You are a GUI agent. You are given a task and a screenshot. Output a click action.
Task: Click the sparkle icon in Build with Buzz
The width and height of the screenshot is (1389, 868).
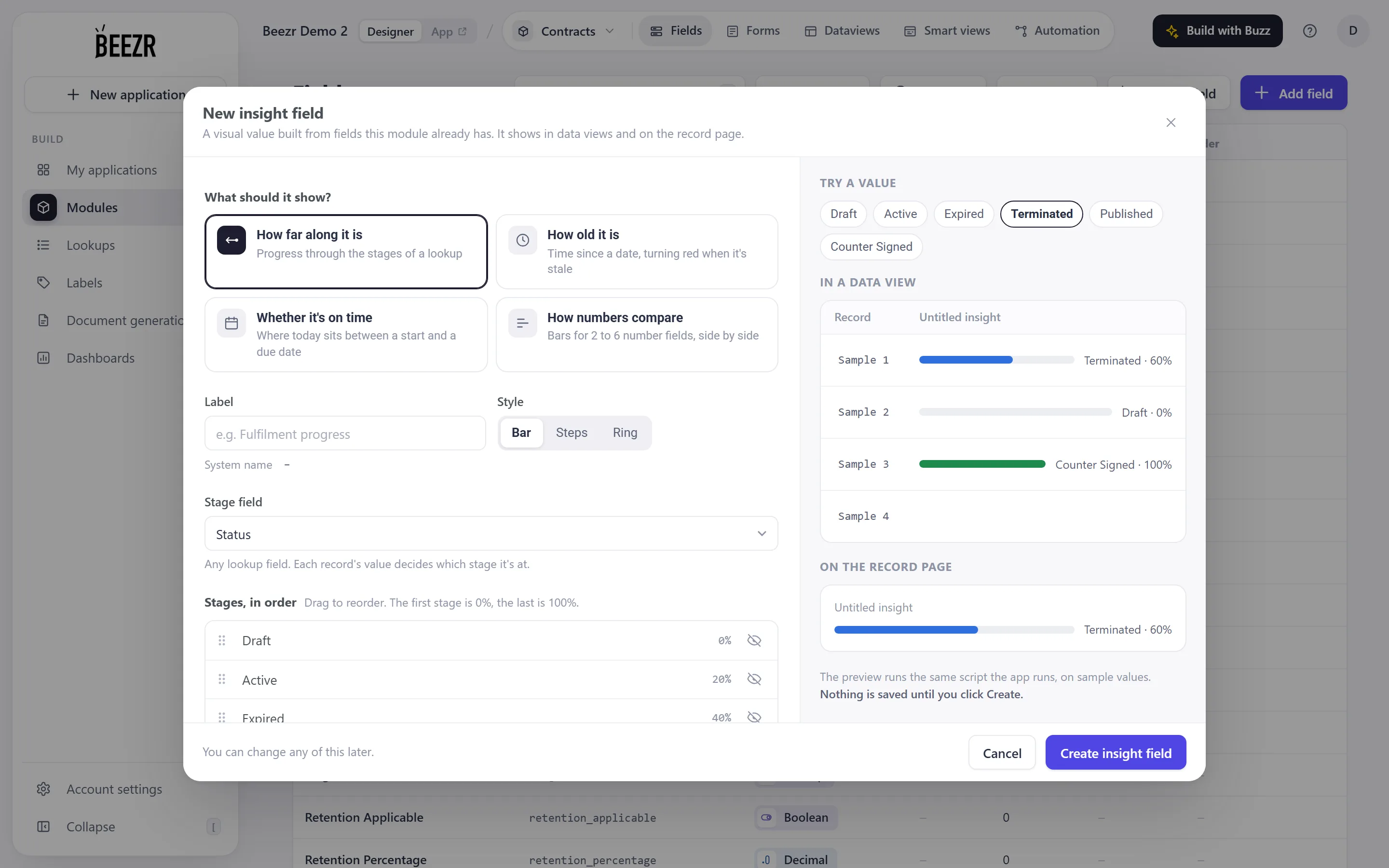[1172, 31]
